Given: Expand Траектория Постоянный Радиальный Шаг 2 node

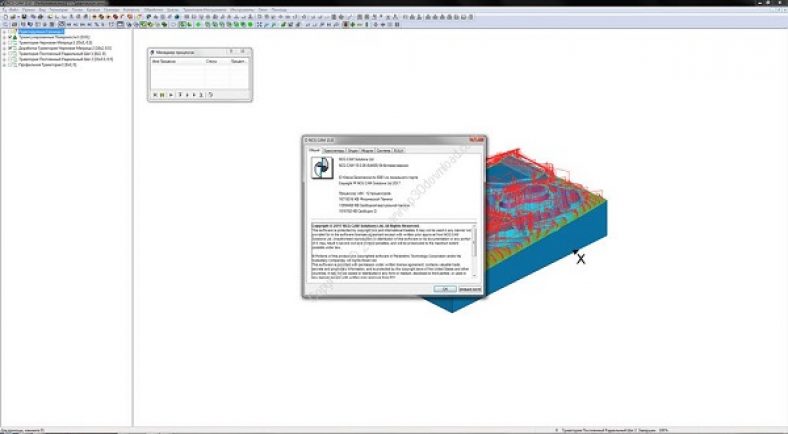Looking at the screenshot, I should [4, 59].
